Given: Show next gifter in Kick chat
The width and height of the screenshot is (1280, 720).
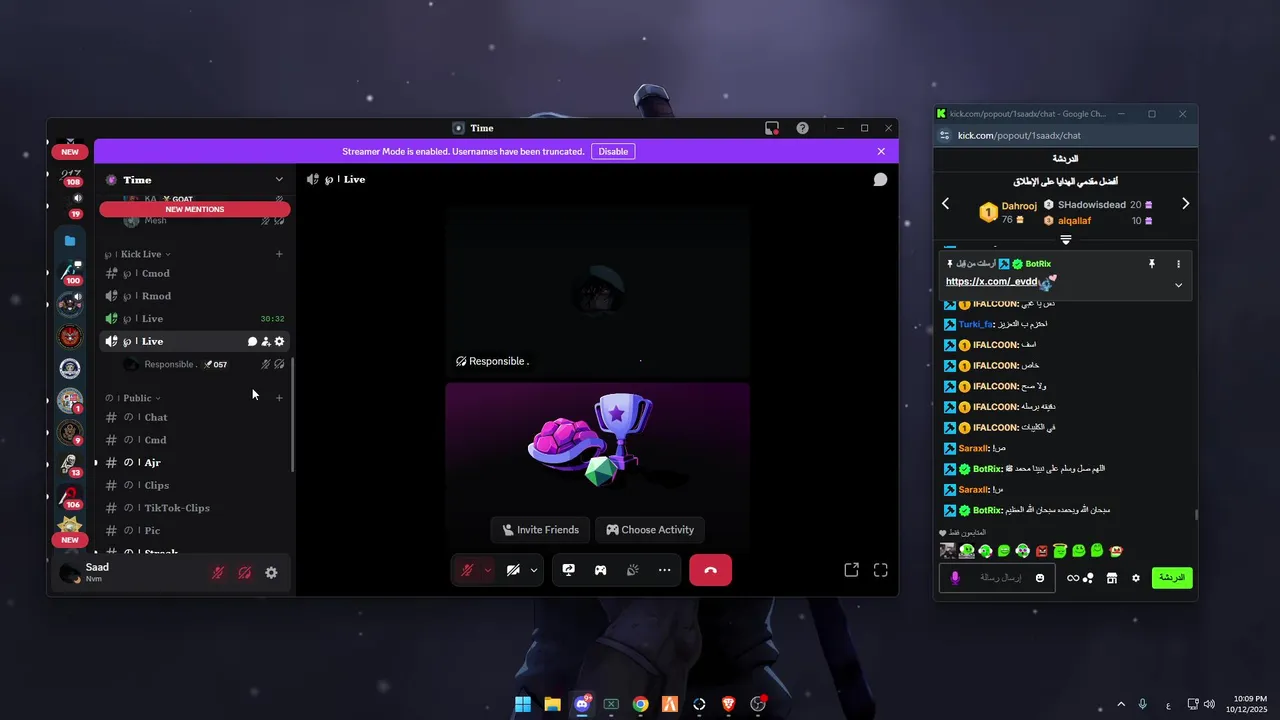Looking at the screenshot, I should point(1185,204).
